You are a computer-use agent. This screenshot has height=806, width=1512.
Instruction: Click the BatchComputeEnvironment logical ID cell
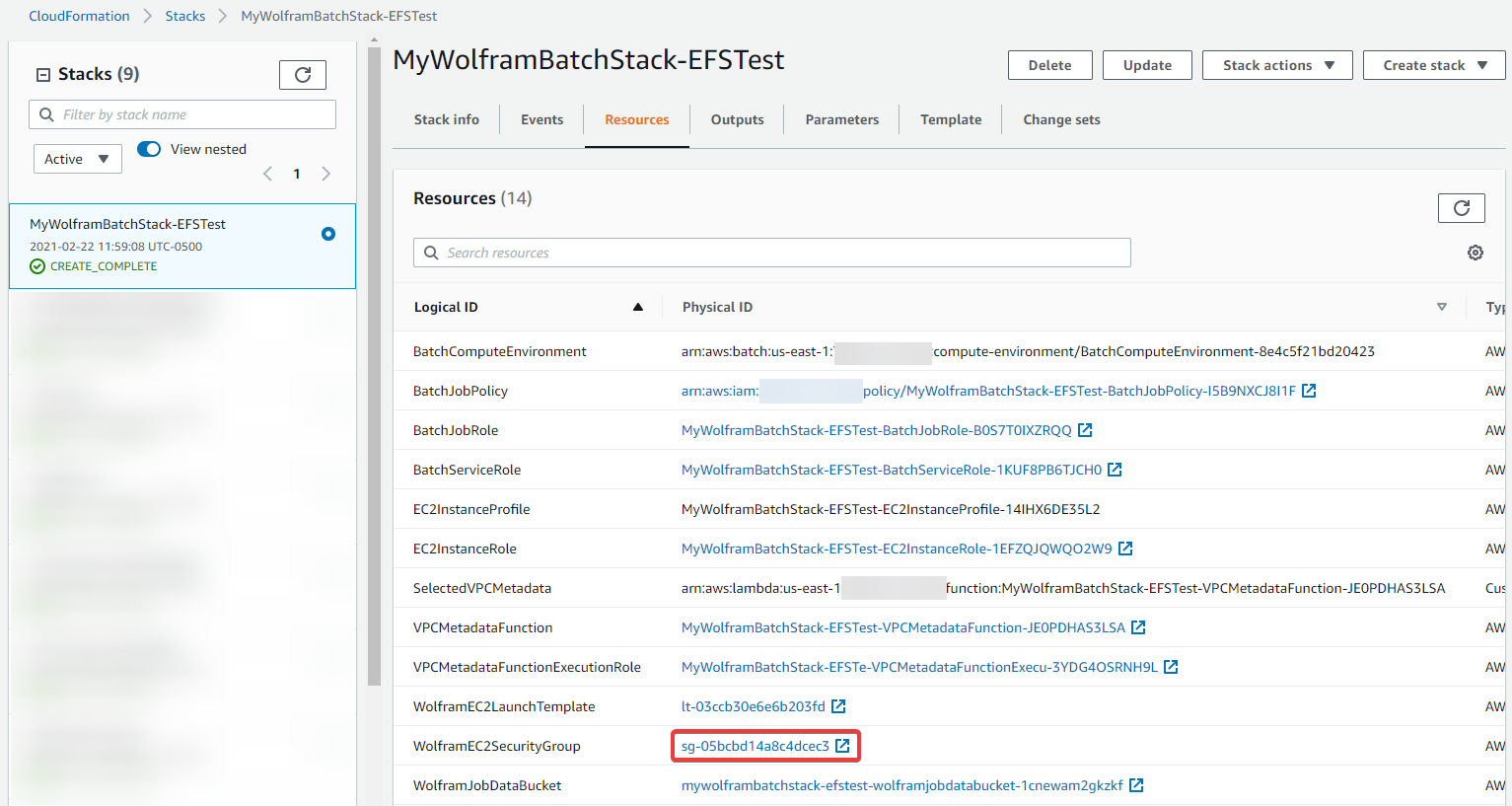[x=500, y=351]
